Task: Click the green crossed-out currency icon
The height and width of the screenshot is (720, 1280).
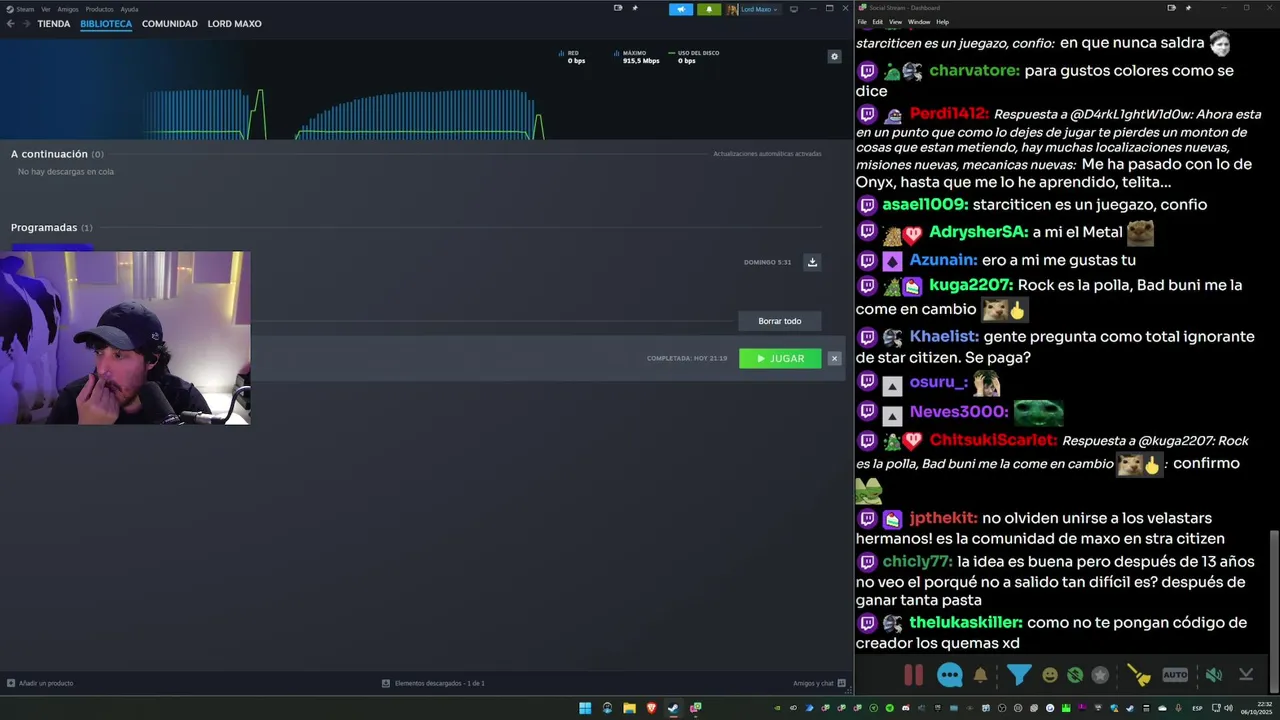Action: (1075, 675)
